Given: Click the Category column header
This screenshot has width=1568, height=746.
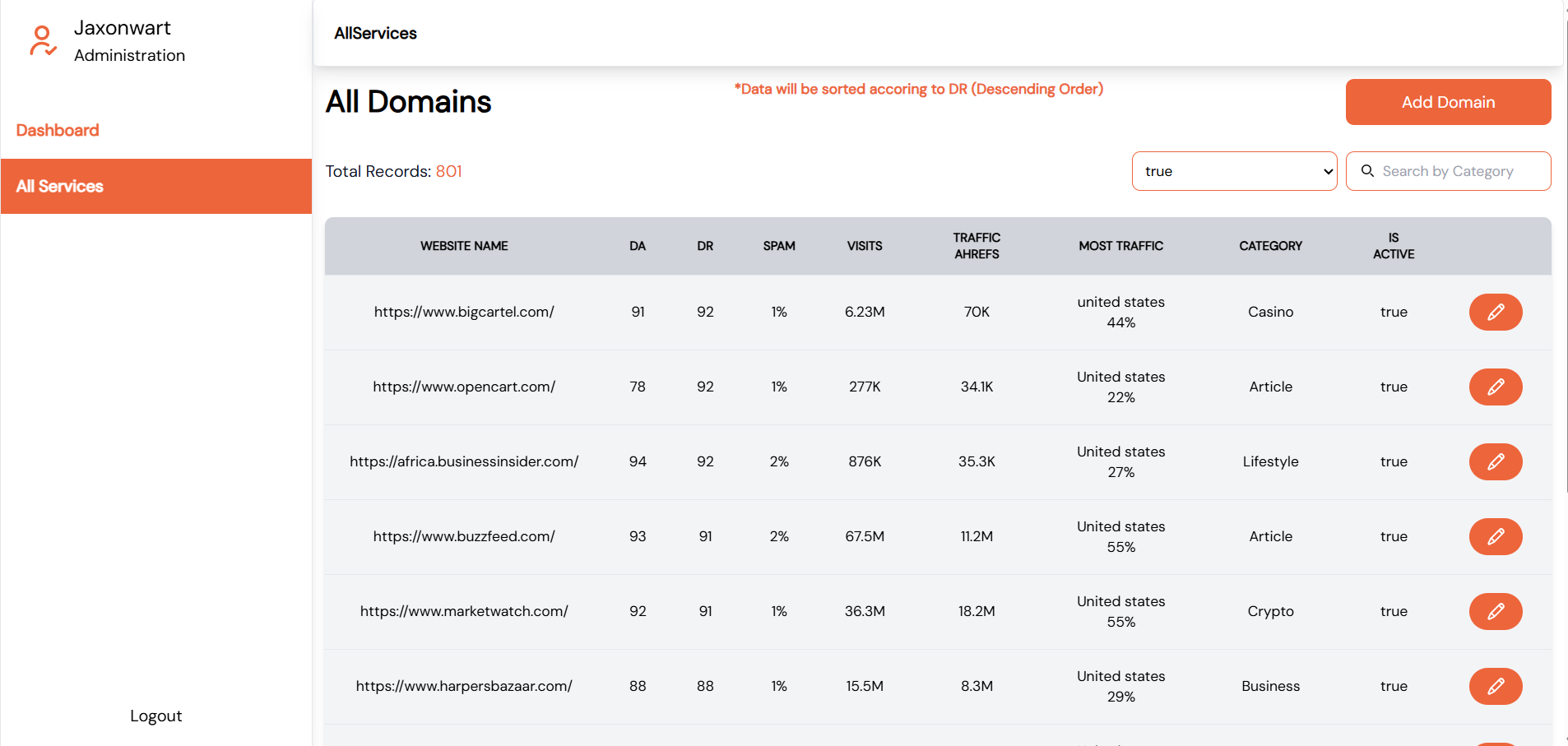Looking at the screenshot, I should click(x=1270, y=246).
